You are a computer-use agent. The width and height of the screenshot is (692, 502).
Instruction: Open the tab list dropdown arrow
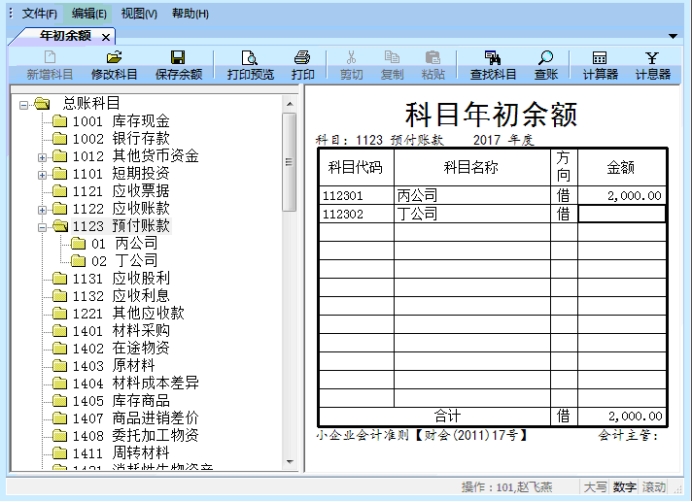click(x=673, y=36)
